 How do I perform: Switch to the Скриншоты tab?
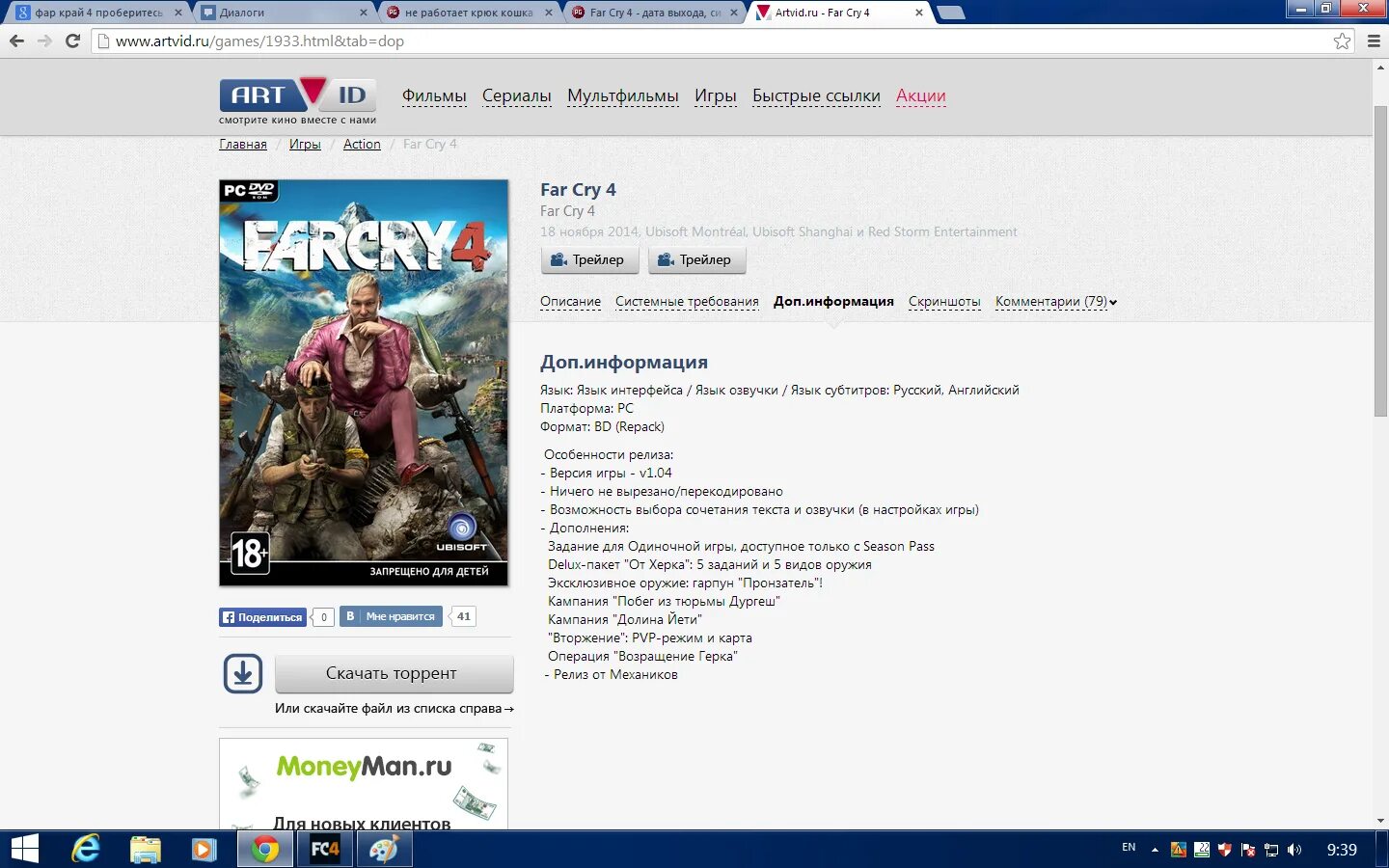coord(944,301)
